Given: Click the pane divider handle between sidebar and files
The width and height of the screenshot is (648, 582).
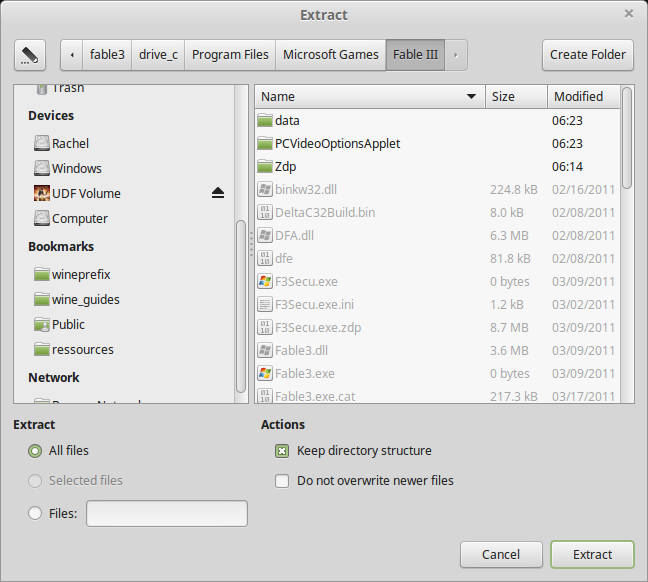Looking at the screenshot, I should coord(251,244).
